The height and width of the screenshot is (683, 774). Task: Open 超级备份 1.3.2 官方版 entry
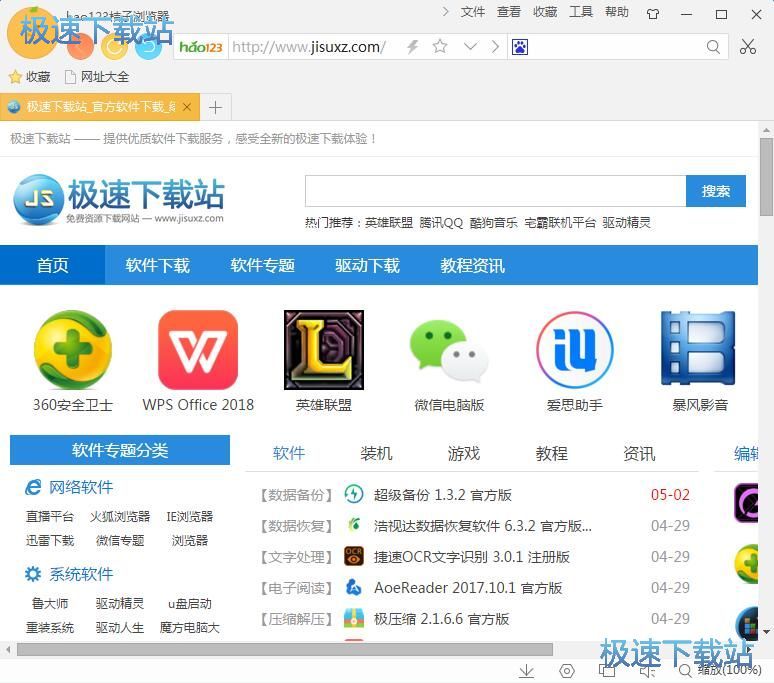pos(443,495)
